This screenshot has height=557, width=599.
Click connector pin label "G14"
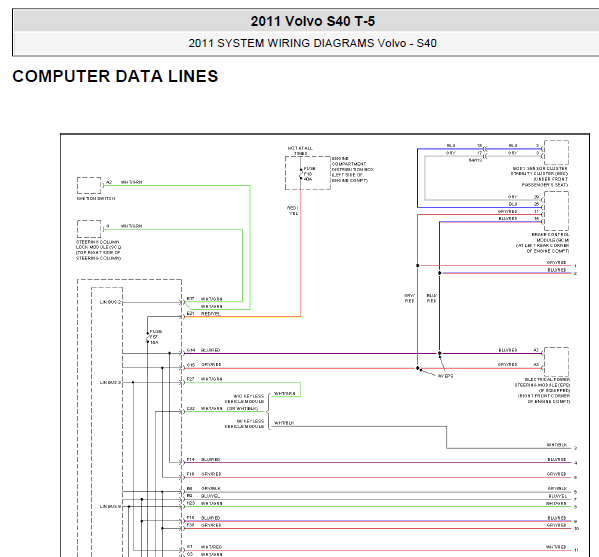[191, 350]
